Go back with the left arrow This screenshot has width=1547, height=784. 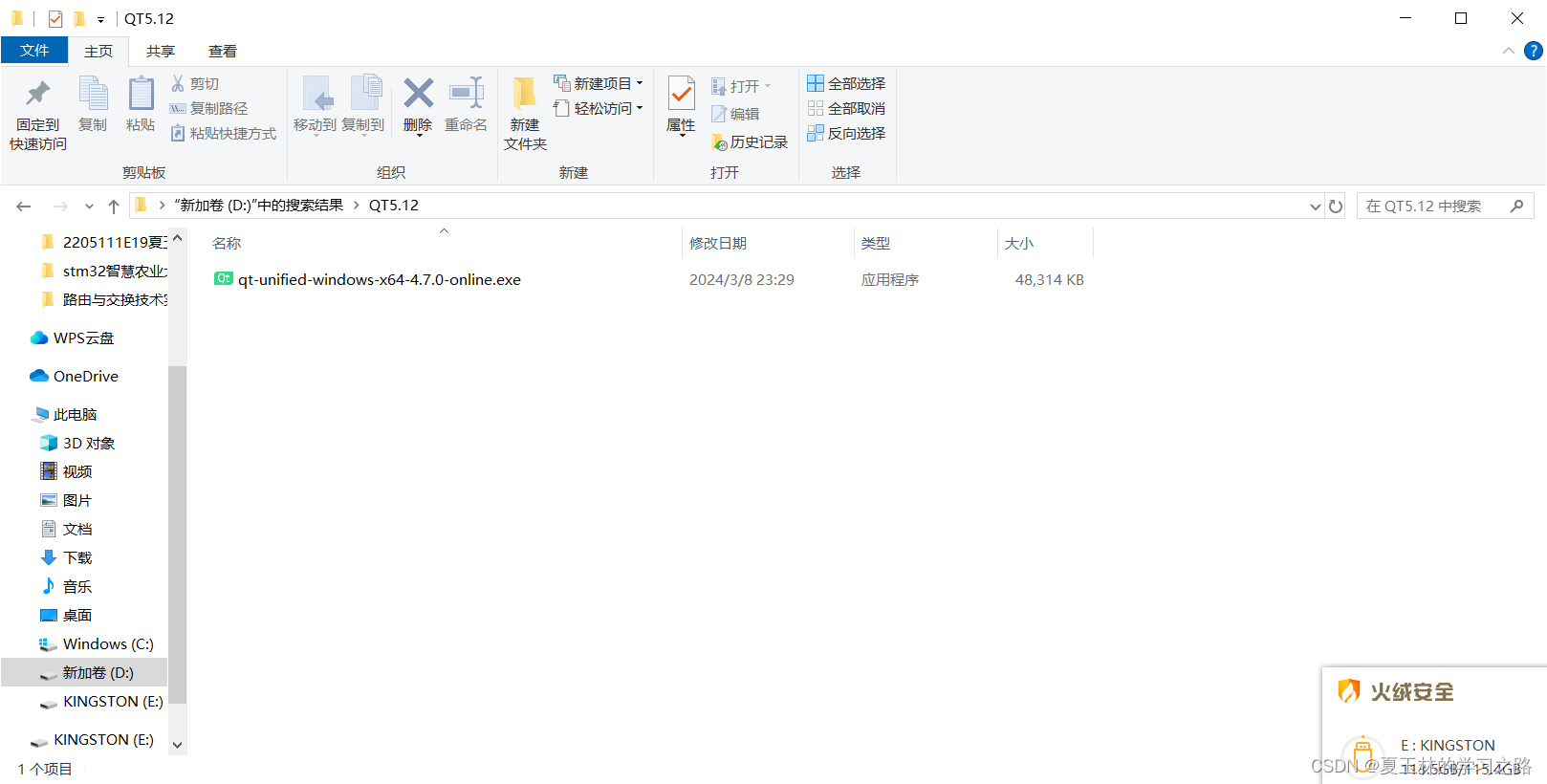[24, 206]
